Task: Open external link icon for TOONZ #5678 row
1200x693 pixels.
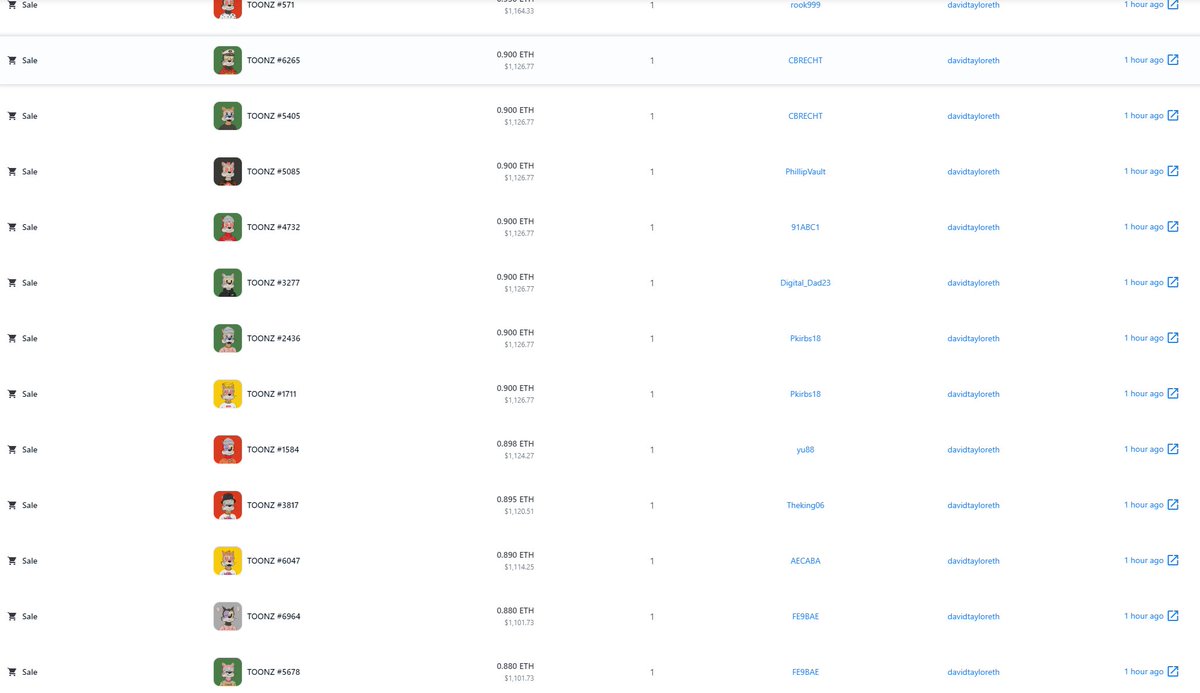Action: tap(1173, 672)
